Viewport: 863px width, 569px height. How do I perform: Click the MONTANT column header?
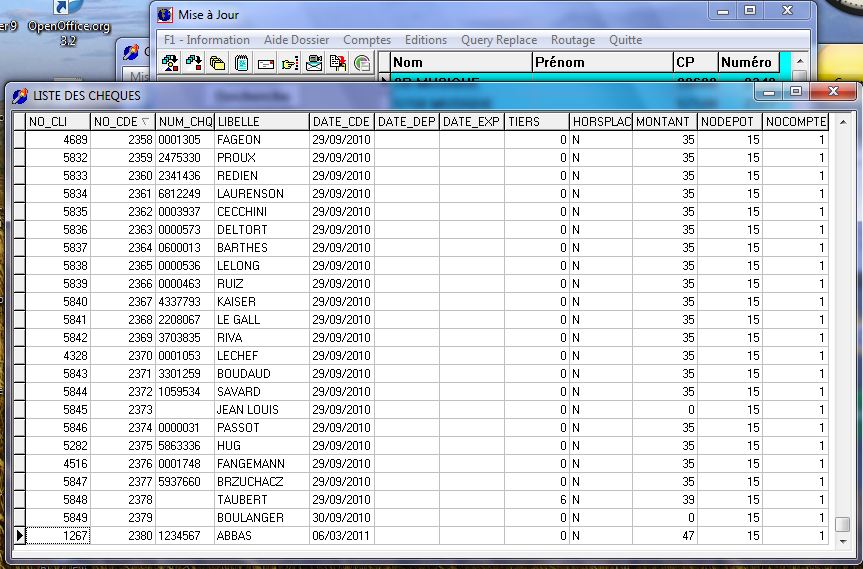tap(664, 122)
